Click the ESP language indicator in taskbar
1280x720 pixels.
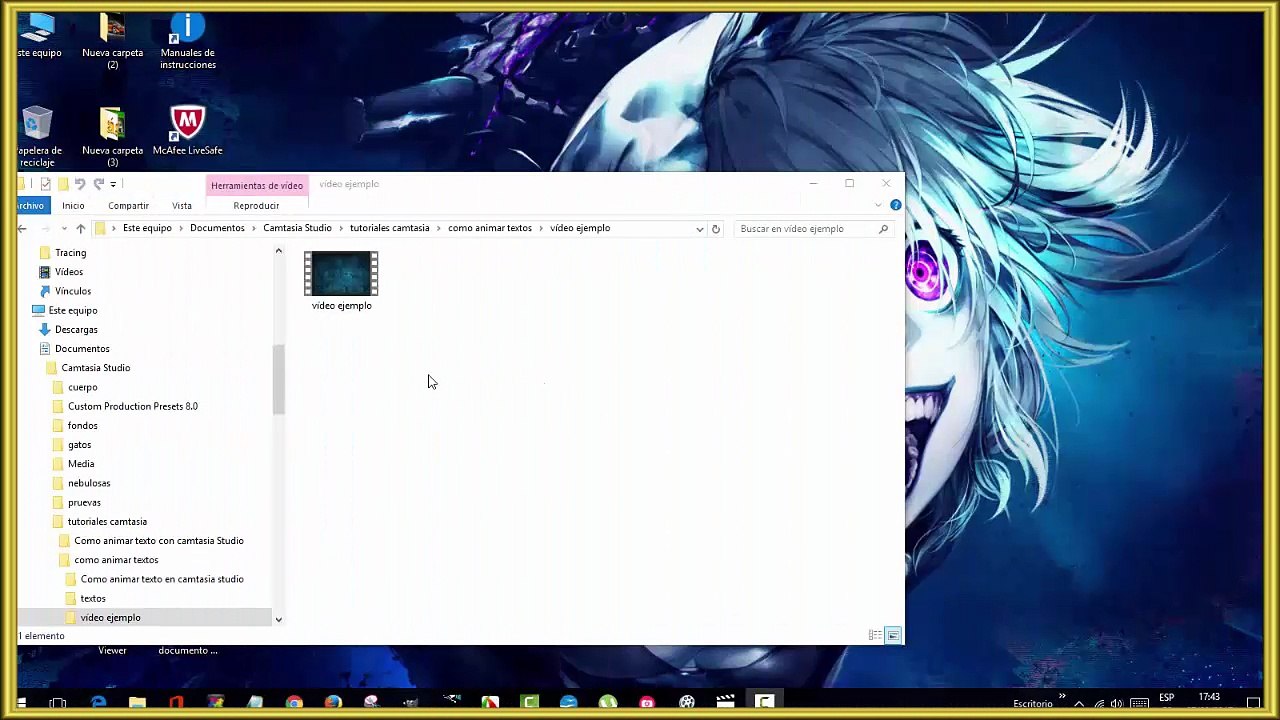tap(1167, 698)
